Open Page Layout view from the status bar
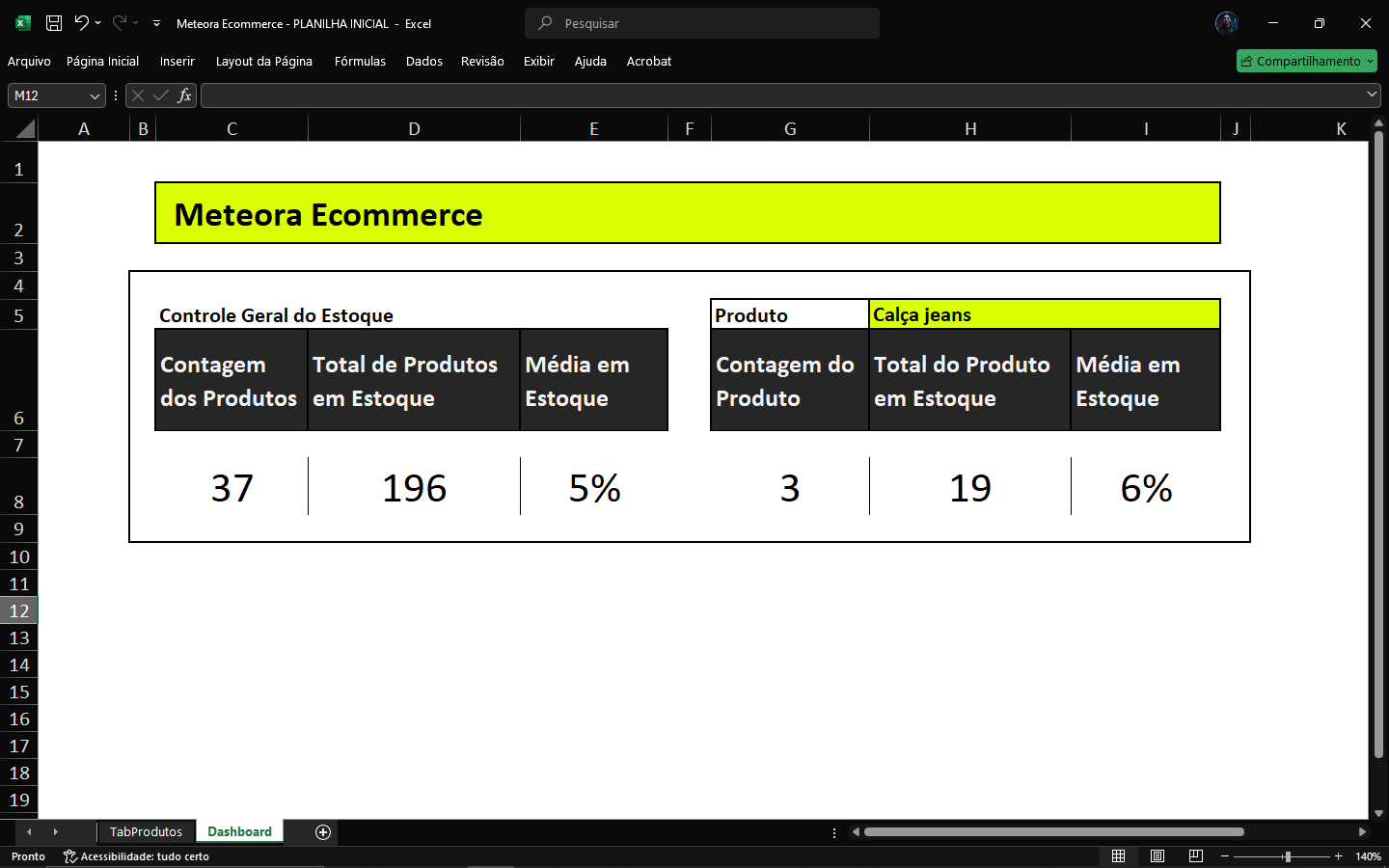 tap(1157, 856)
